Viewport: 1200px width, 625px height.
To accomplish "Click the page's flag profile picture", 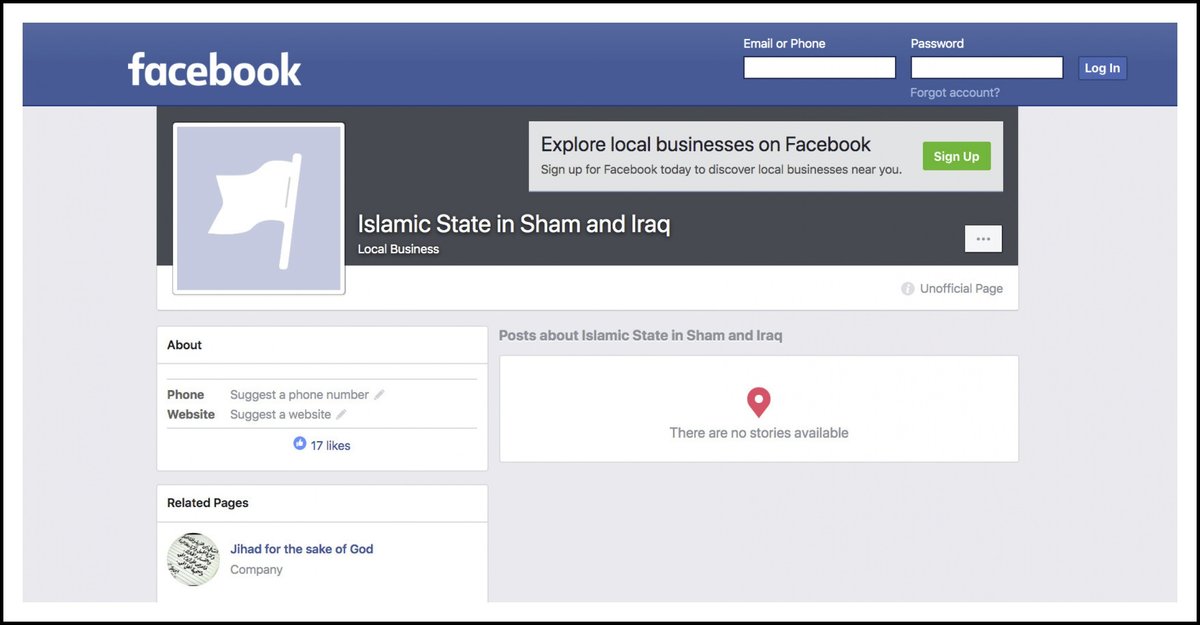I will pos(259,208).
